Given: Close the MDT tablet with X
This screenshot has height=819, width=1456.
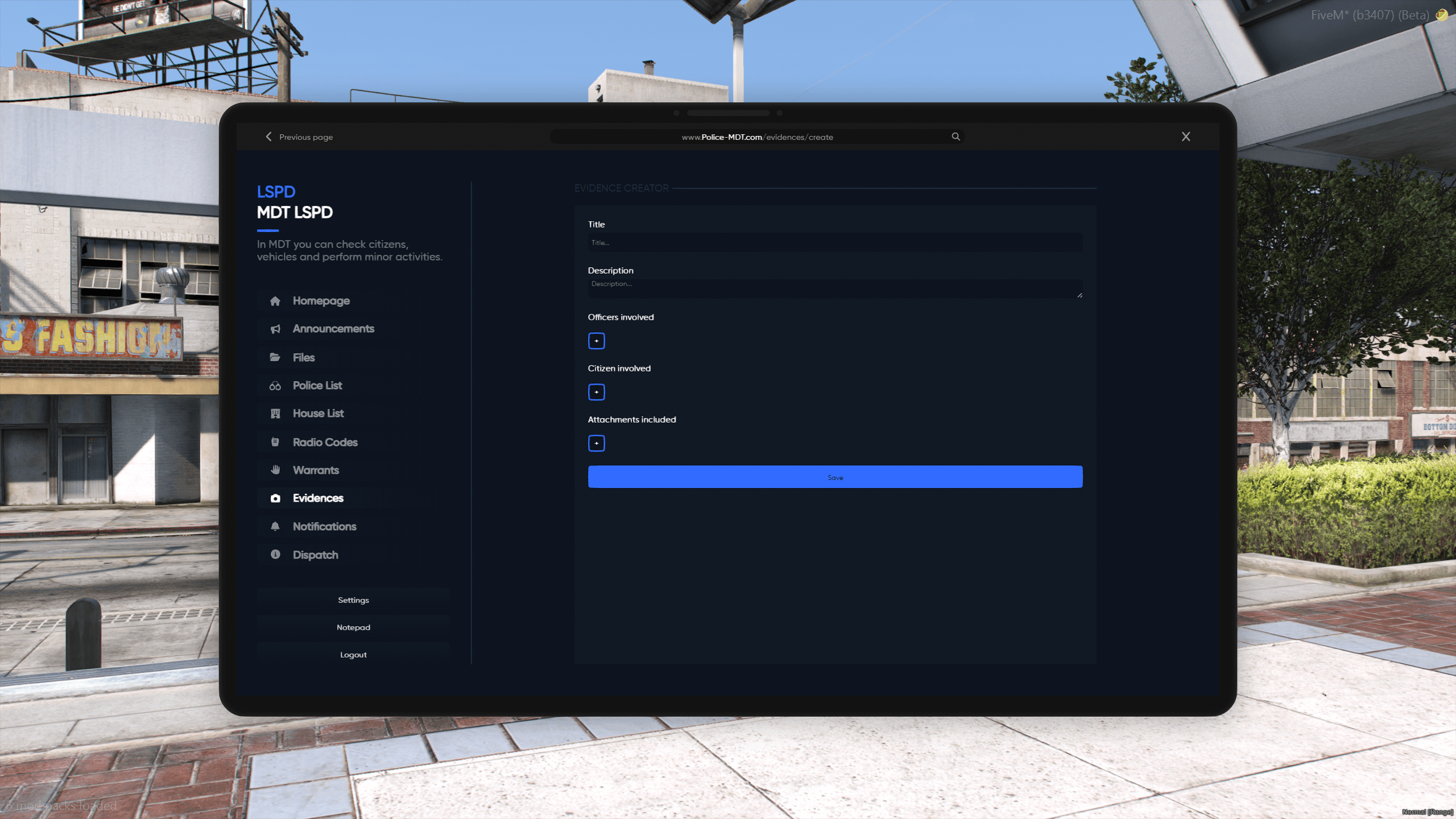Looking at the screenshot, I should pos(1186,136).
